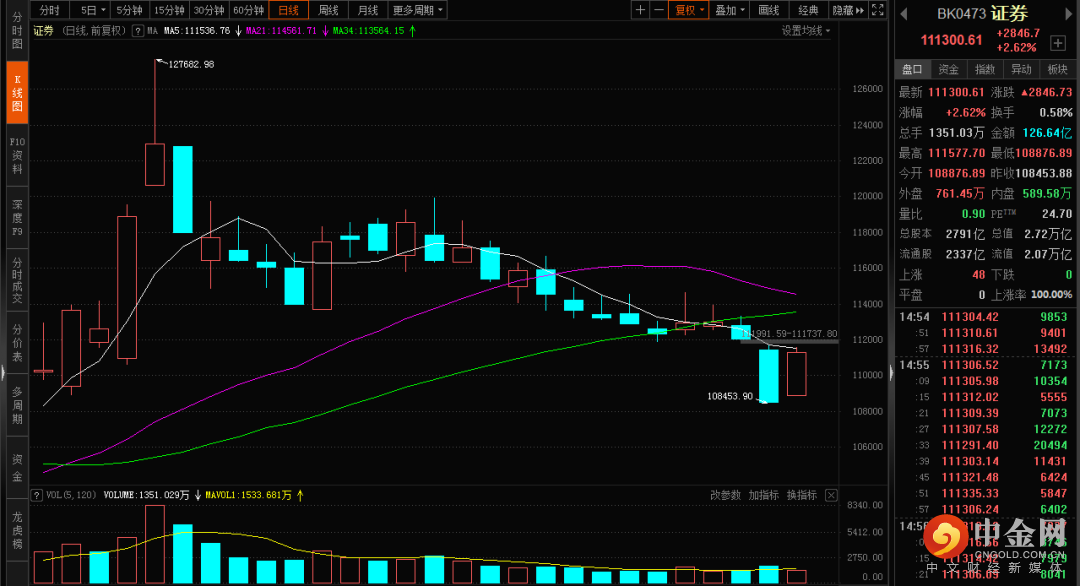Switch chart to 周线 period
Viewport: 1080px width, 586px height.
(x=328, y=10)
